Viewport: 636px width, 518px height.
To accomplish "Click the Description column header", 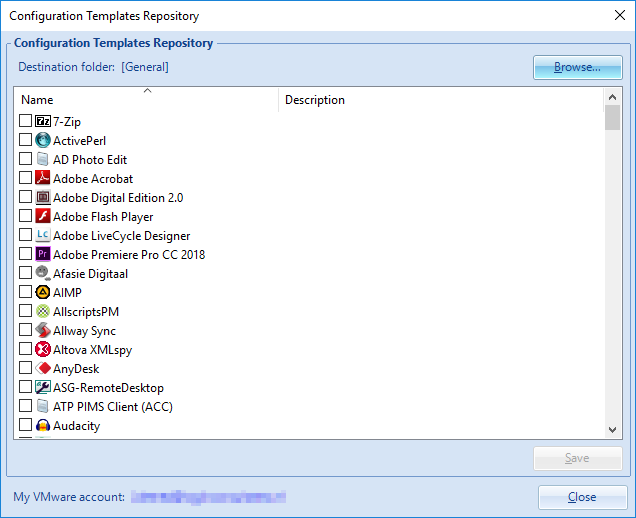I will pos(440,100).
